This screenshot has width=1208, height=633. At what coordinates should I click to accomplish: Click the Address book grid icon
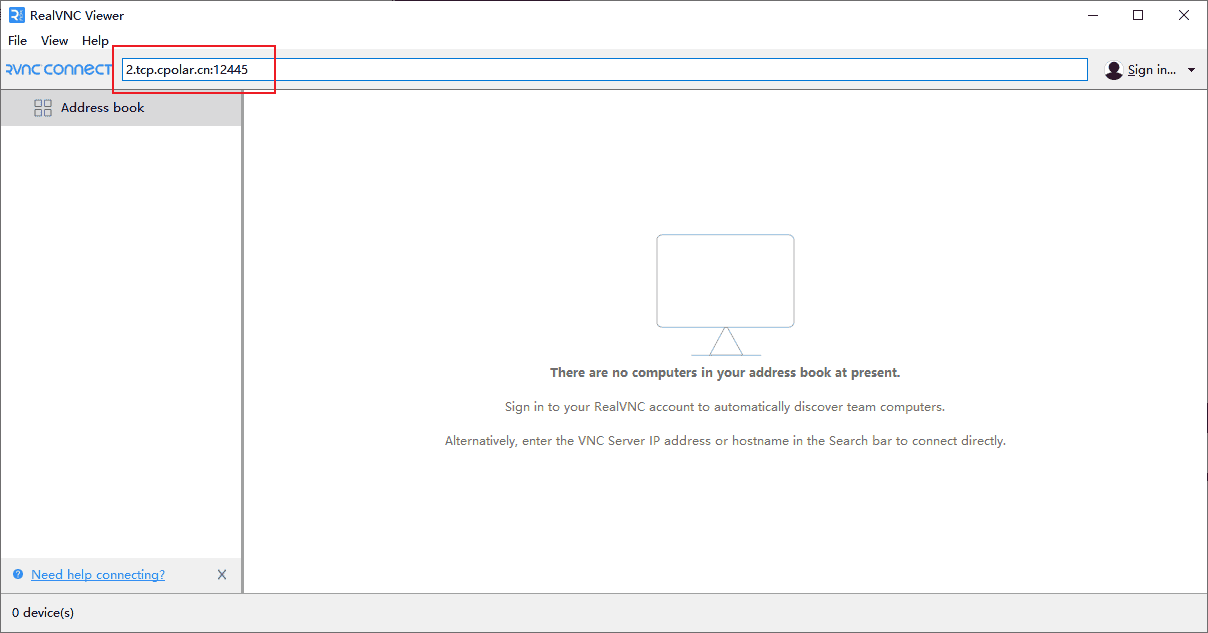[43, 108]
